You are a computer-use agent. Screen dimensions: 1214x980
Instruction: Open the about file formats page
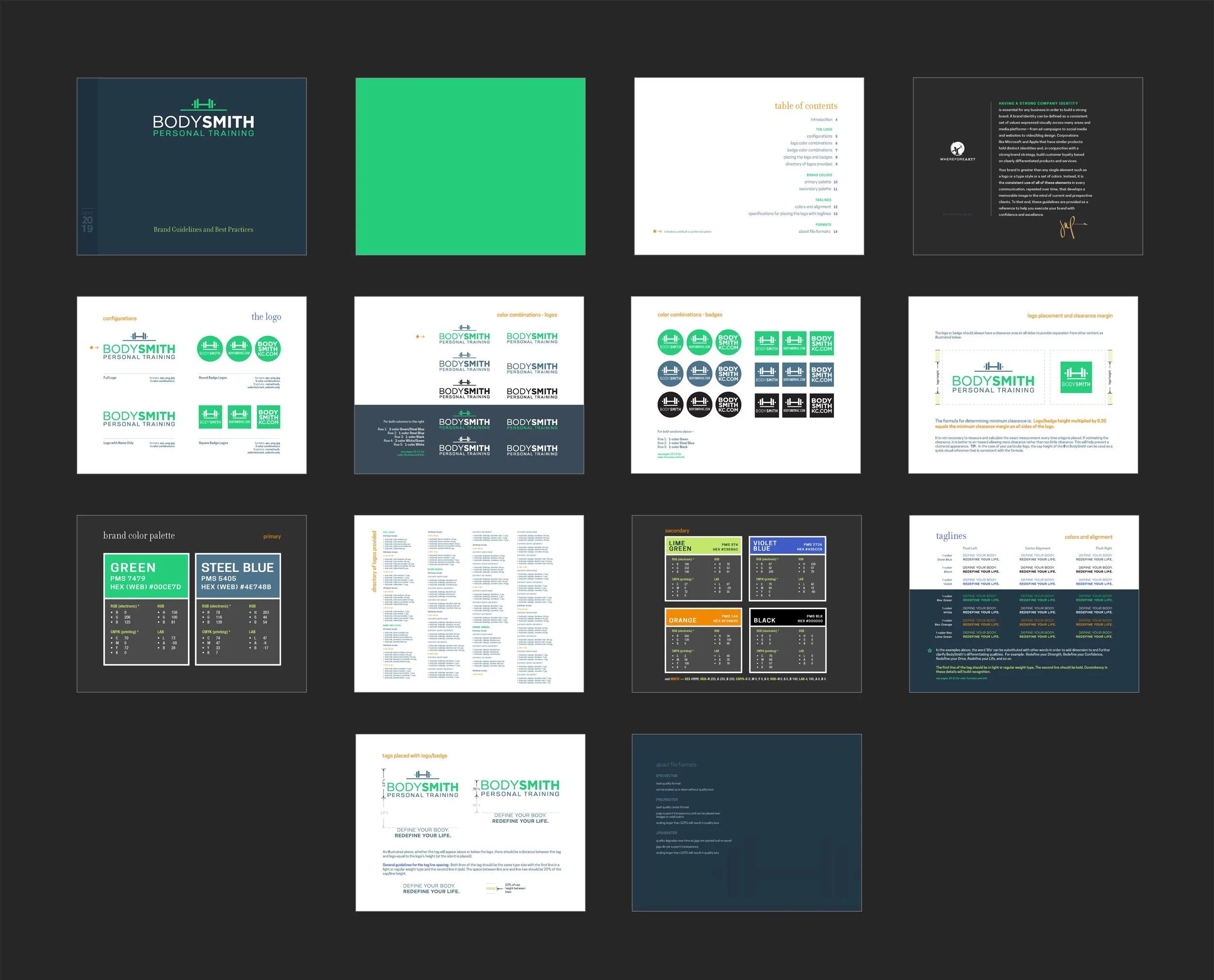pos(746,823)
